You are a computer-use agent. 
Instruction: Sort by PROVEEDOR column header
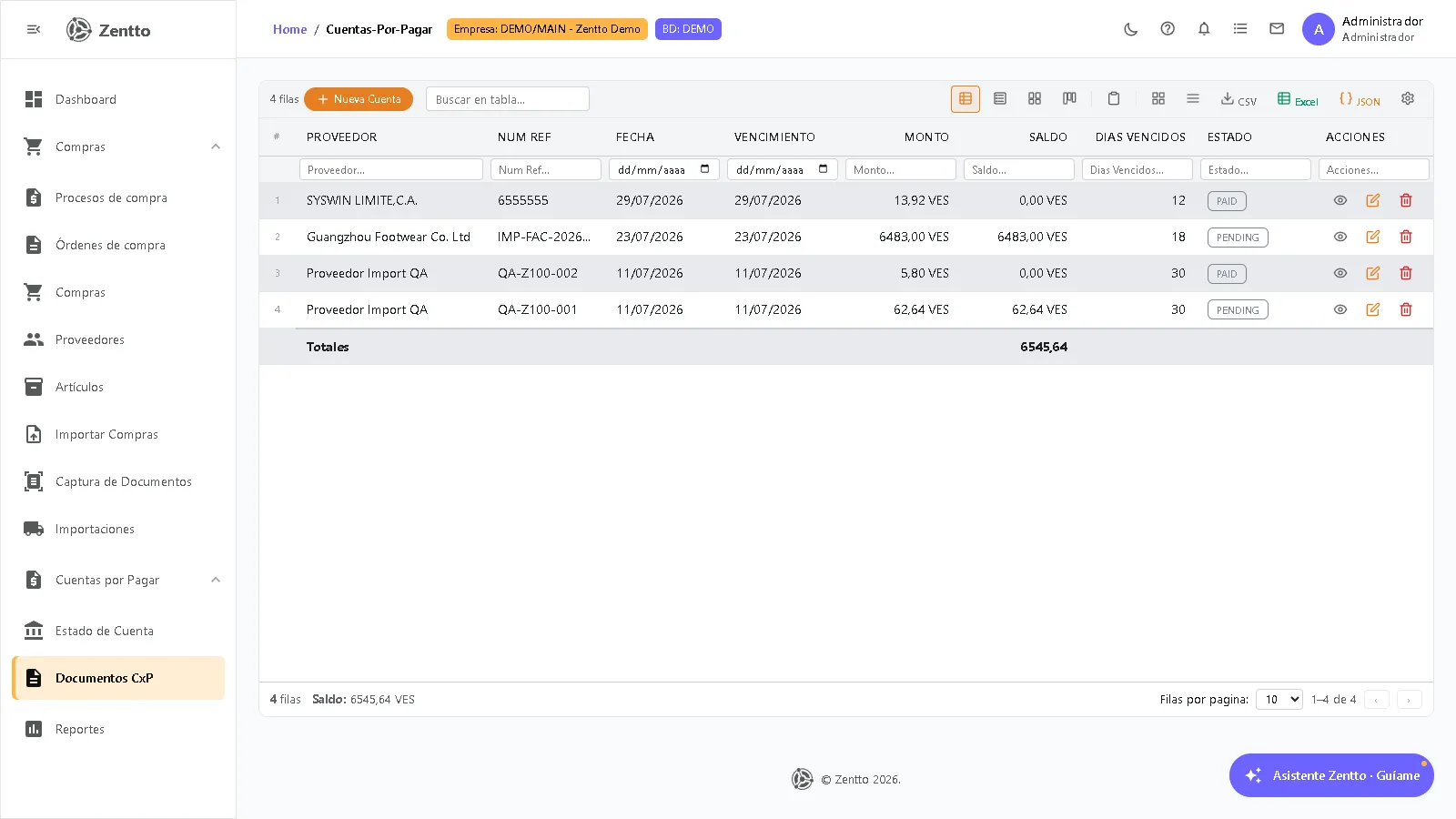click(341, 136)
